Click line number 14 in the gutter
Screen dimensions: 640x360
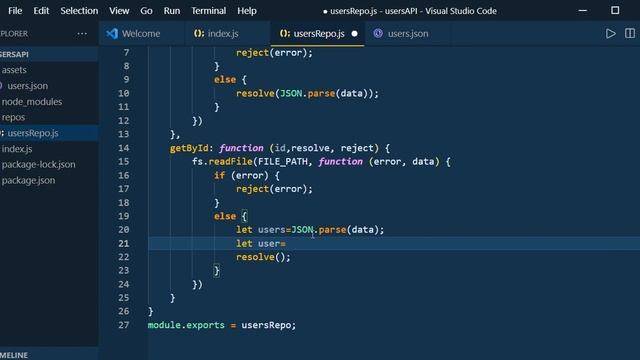pyautogui.click(x=124, y=148)
